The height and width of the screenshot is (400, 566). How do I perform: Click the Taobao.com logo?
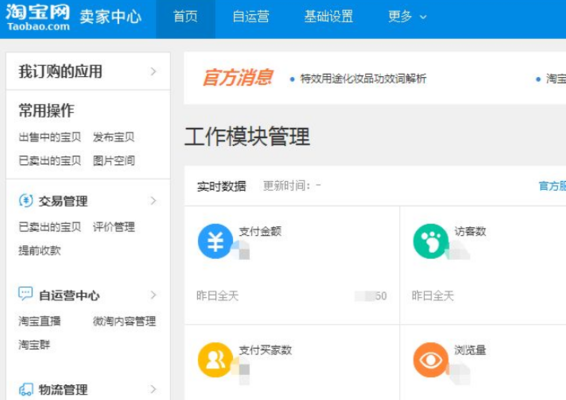38,17
